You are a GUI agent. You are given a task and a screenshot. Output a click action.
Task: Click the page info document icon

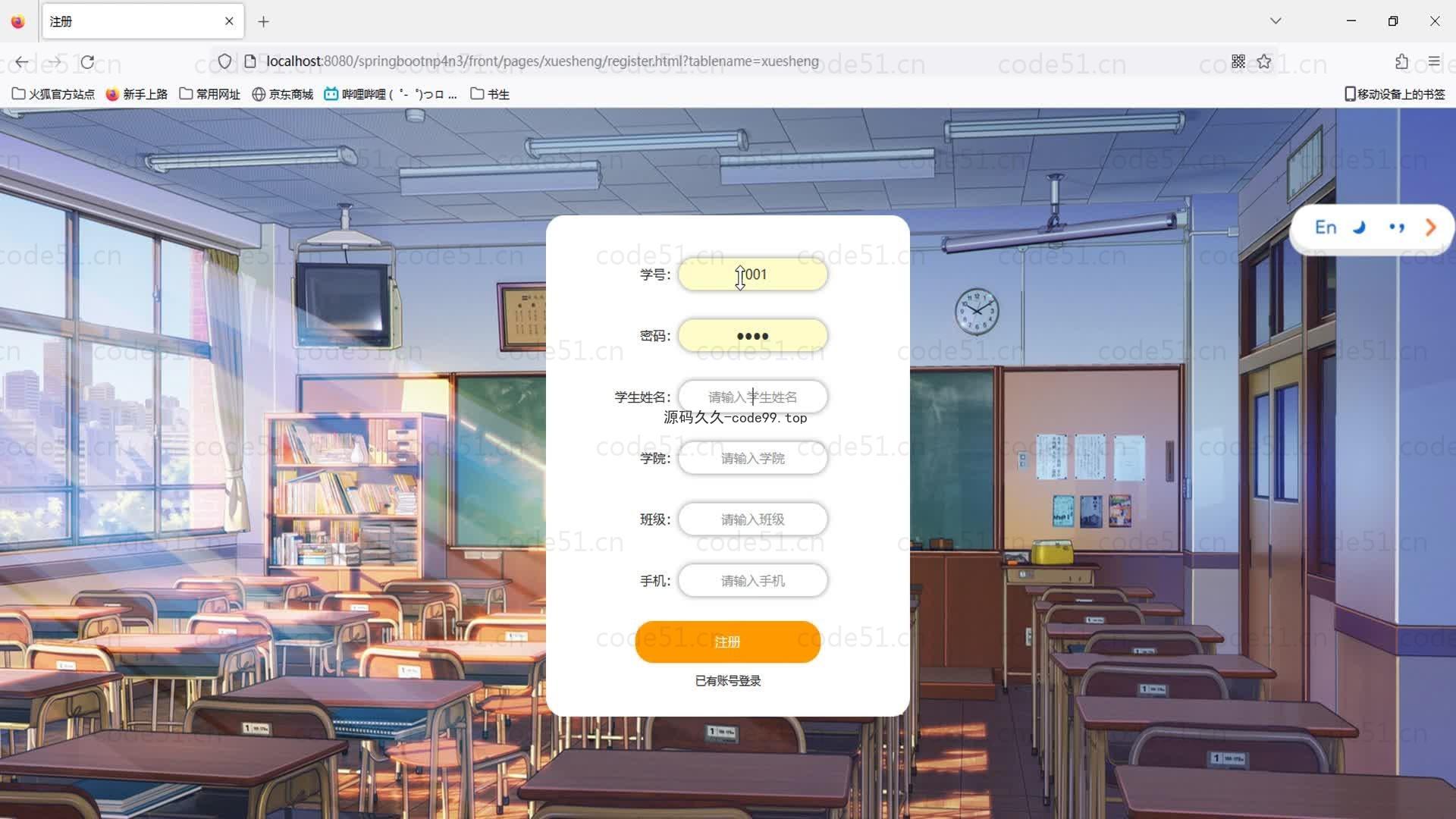click(x=249, y=61)
